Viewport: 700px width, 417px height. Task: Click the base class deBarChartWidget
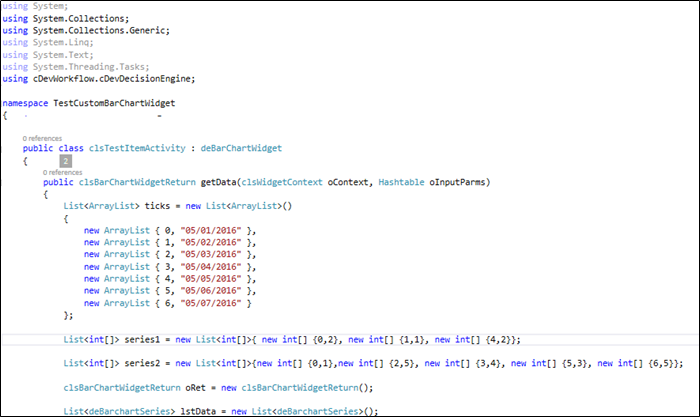pos(241,148)
